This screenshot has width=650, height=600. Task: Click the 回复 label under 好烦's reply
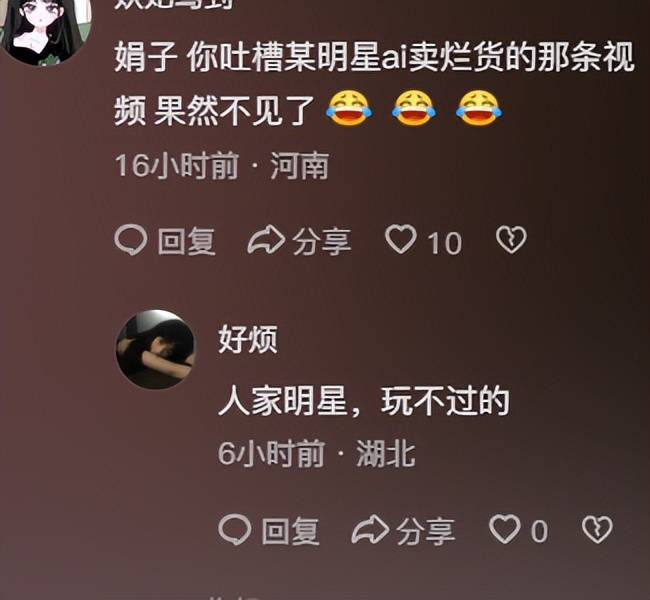click(x=291, y=532)
